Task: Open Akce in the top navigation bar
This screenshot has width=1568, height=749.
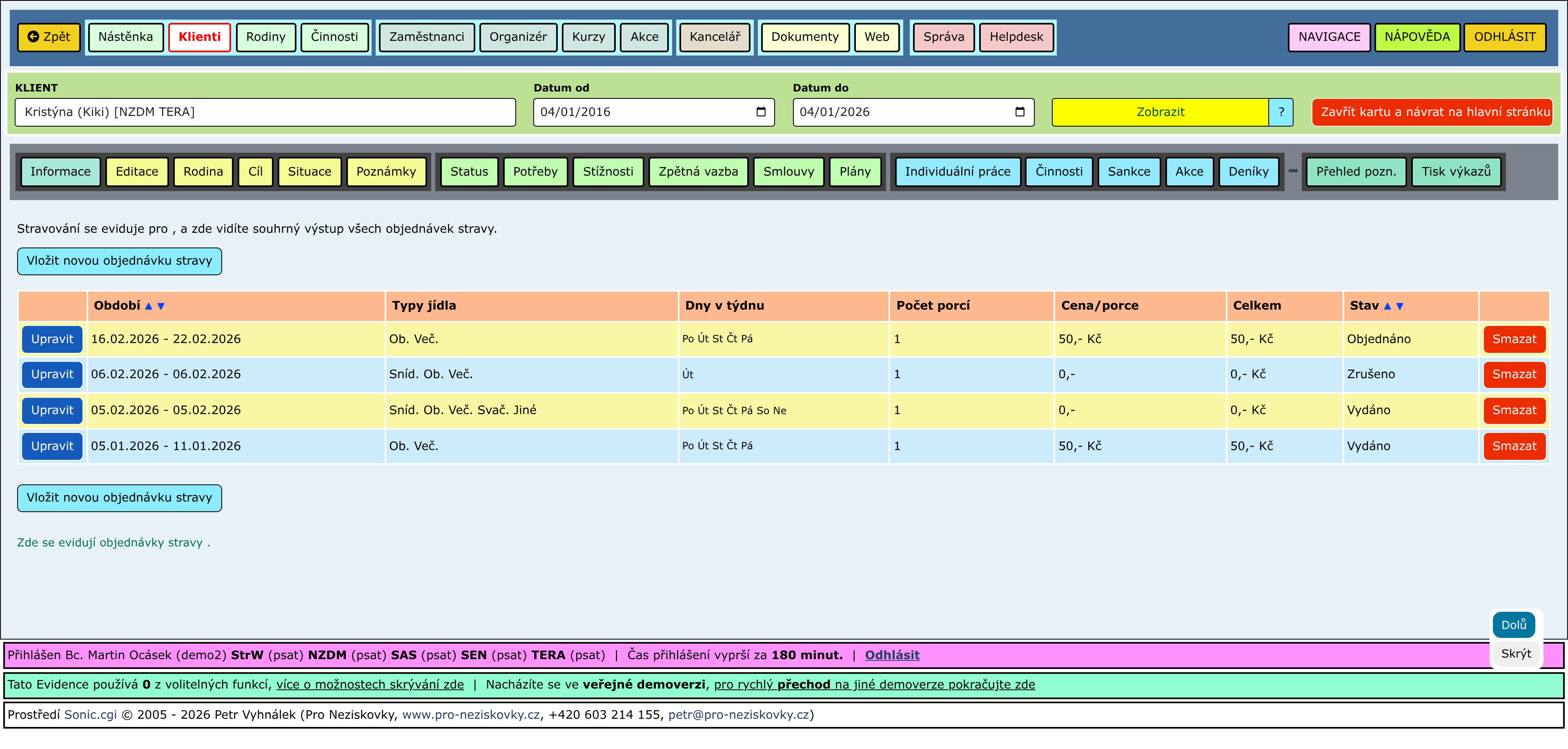Action: (x=645, y=37)
